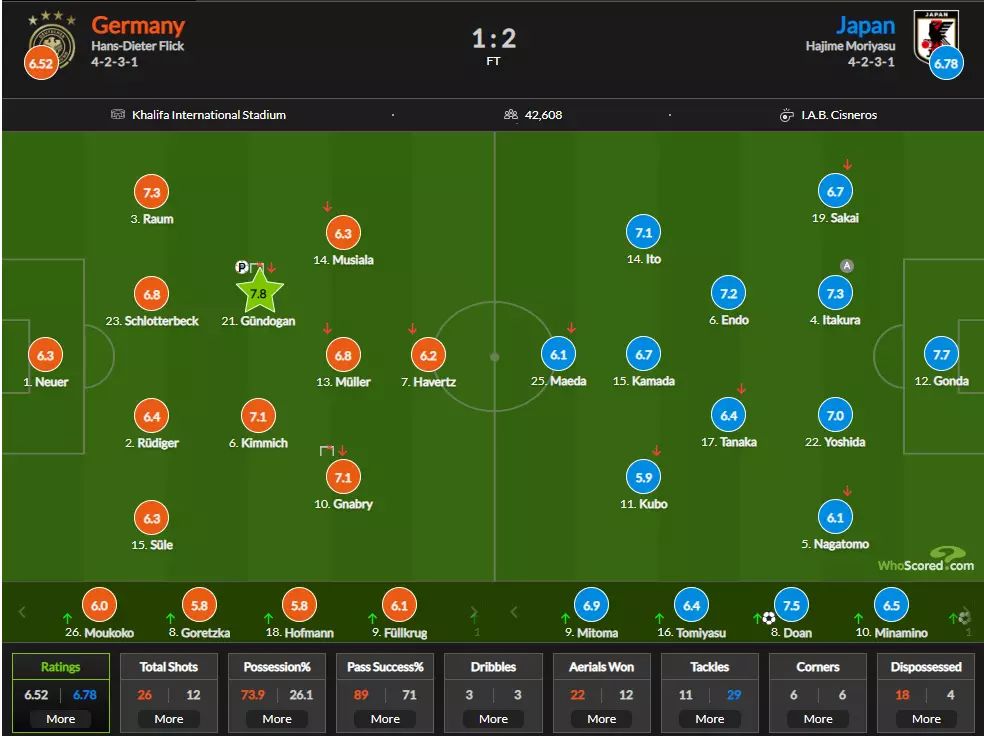Open the Tackles stat tab

(709, 667)
